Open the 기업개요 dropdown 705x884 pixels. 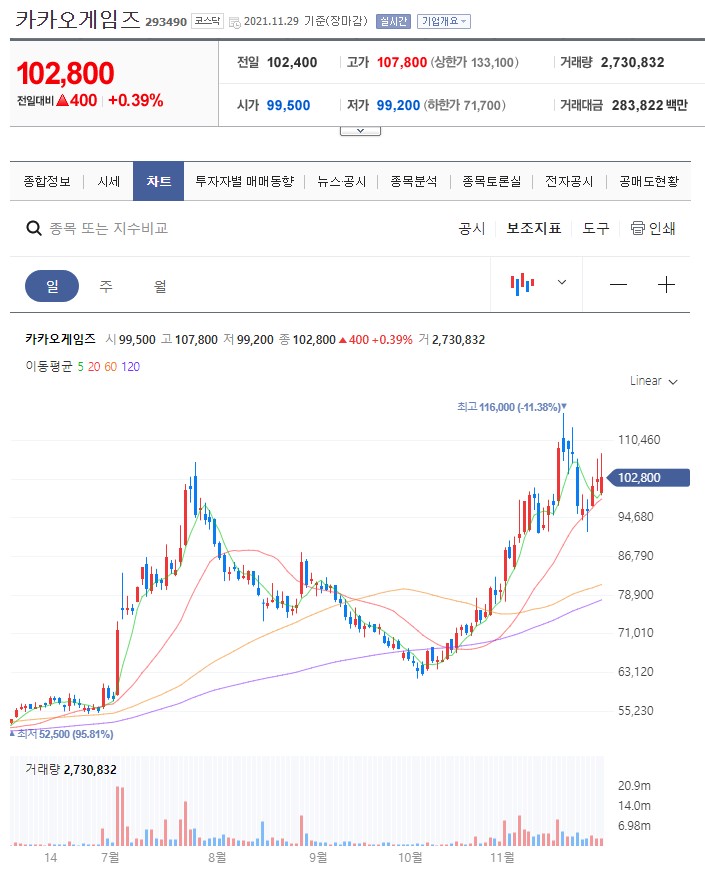point(444,21)
